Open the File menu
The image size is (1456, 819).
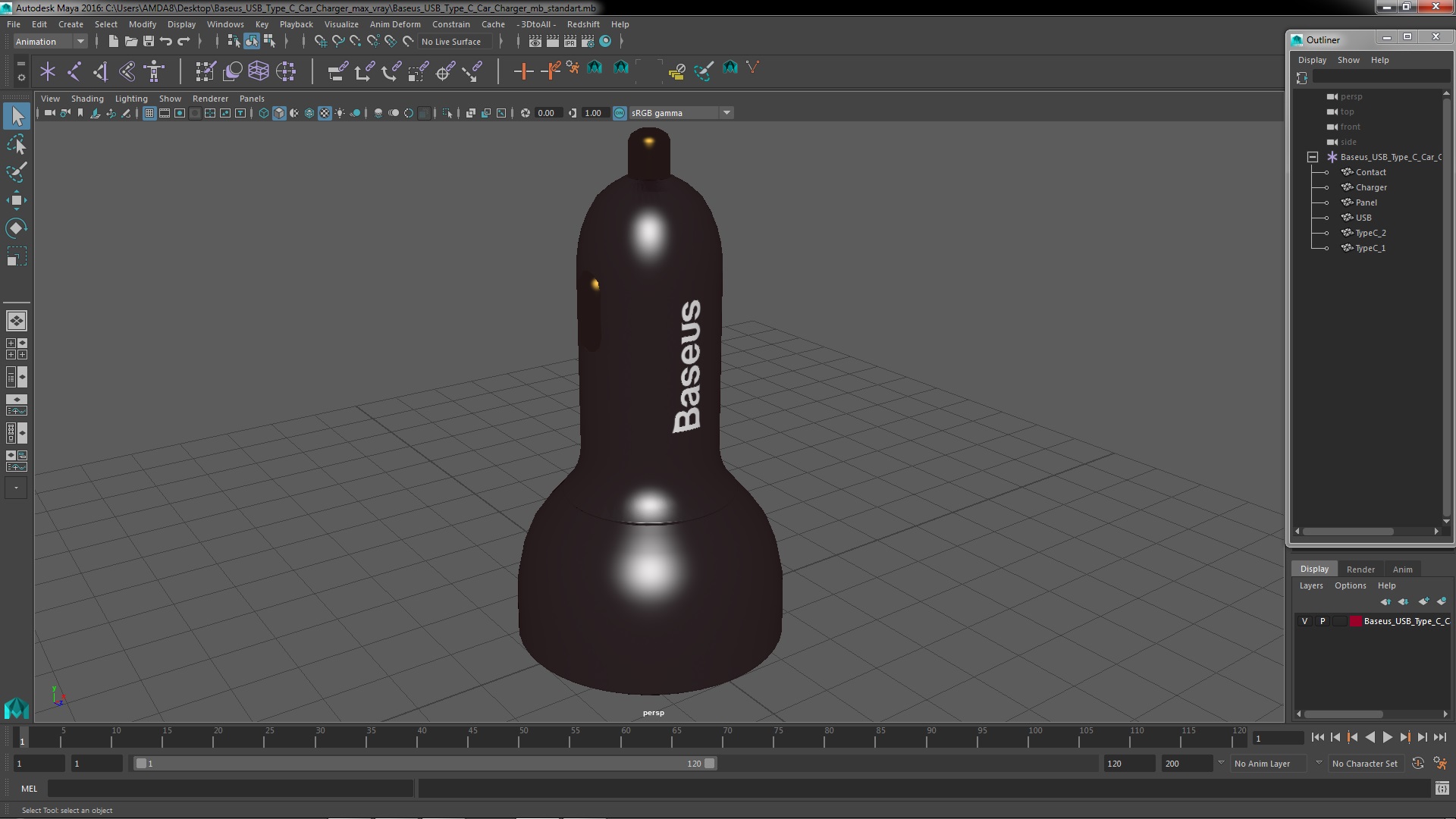point(14,24)
